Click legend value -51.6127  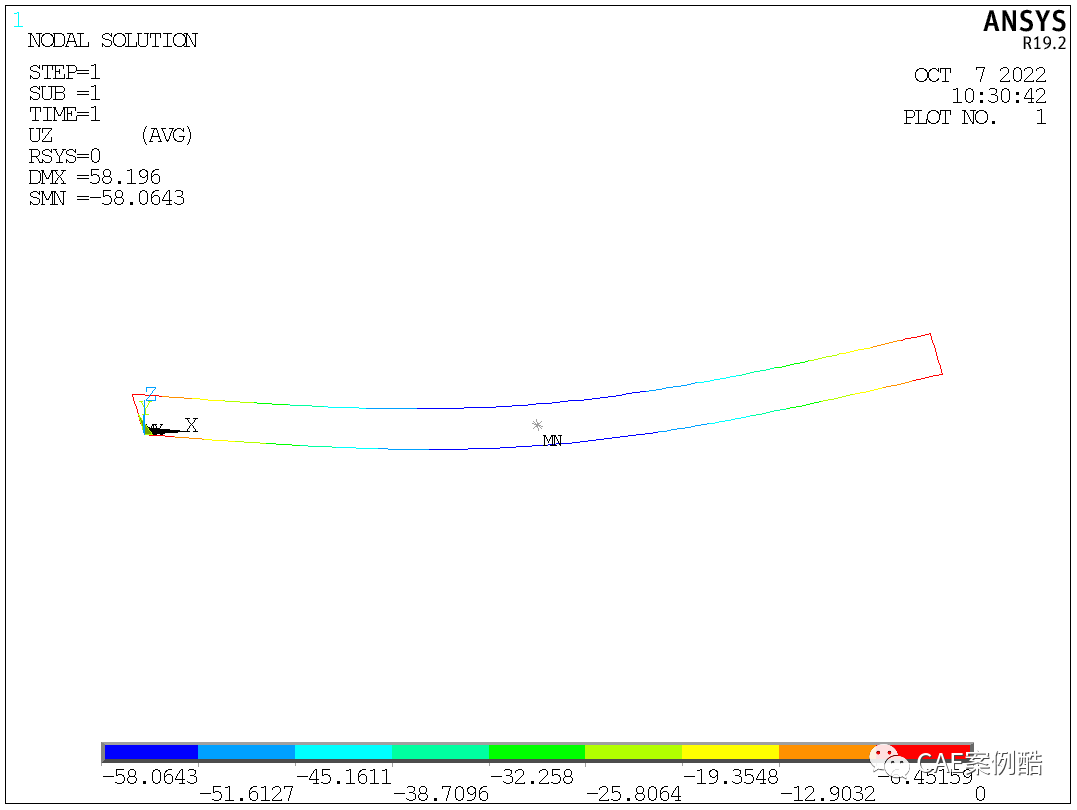(247, 794)
